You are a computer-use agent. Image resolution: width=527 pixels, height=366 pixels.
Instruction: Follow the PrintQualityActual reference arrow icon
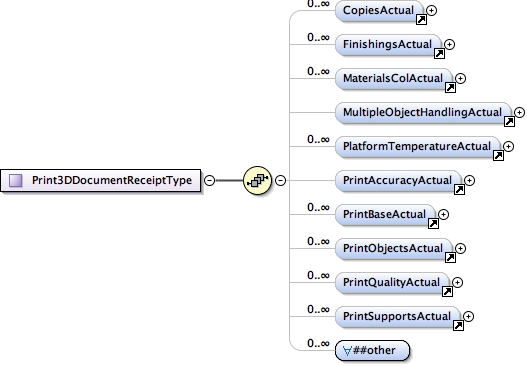(x=447, y=291)
